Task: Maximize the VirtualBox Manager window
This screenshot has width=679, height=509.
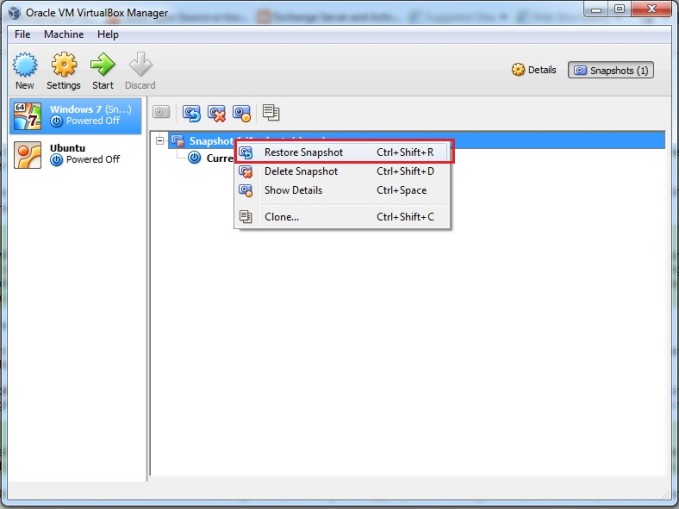Action: [x=620, y=9]
